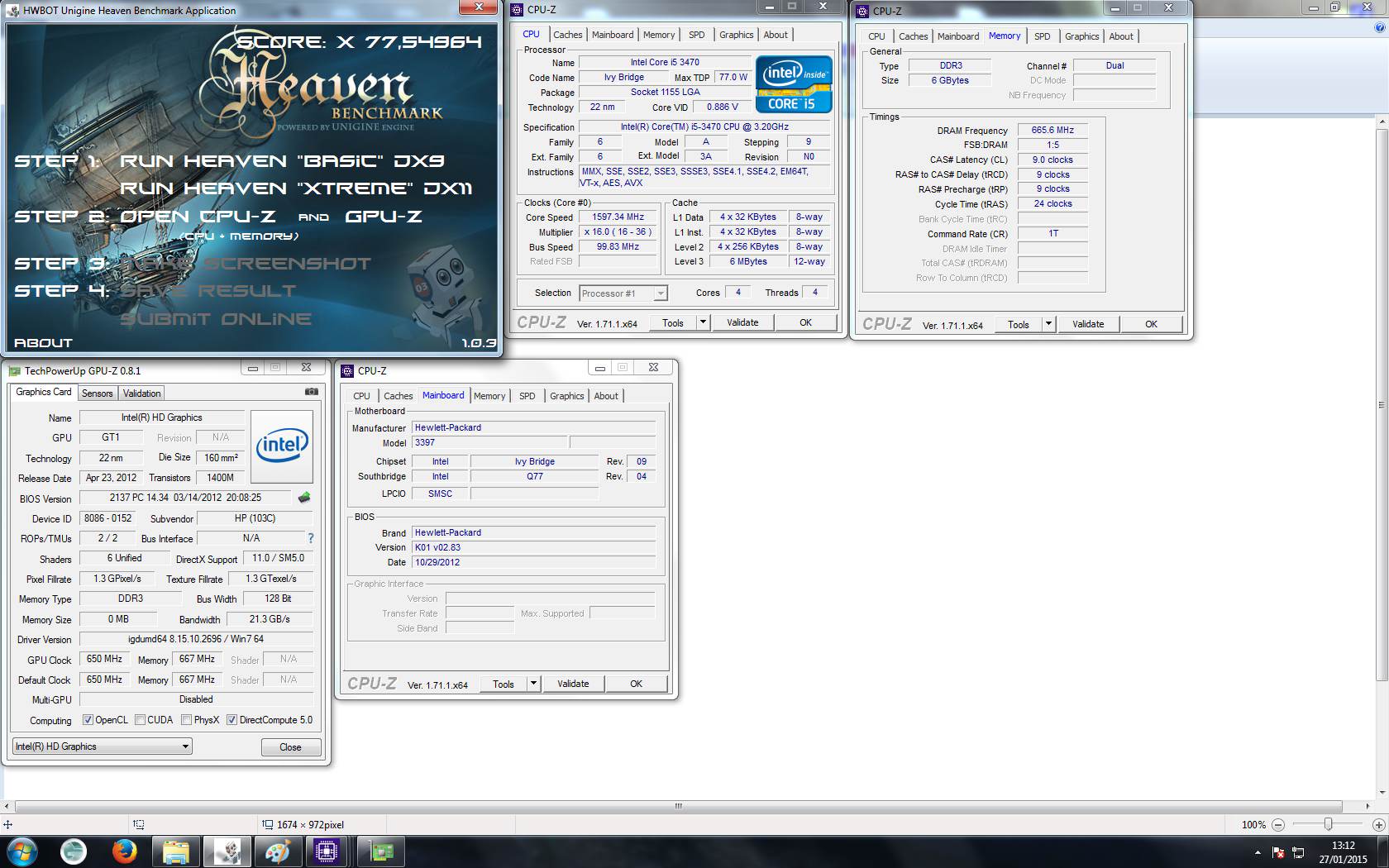The height and width of the screenshot is (868, 1389).
Task: Open Tools dropdown arrow in CPU-Z Memory window
Action: click(1049, 324)
